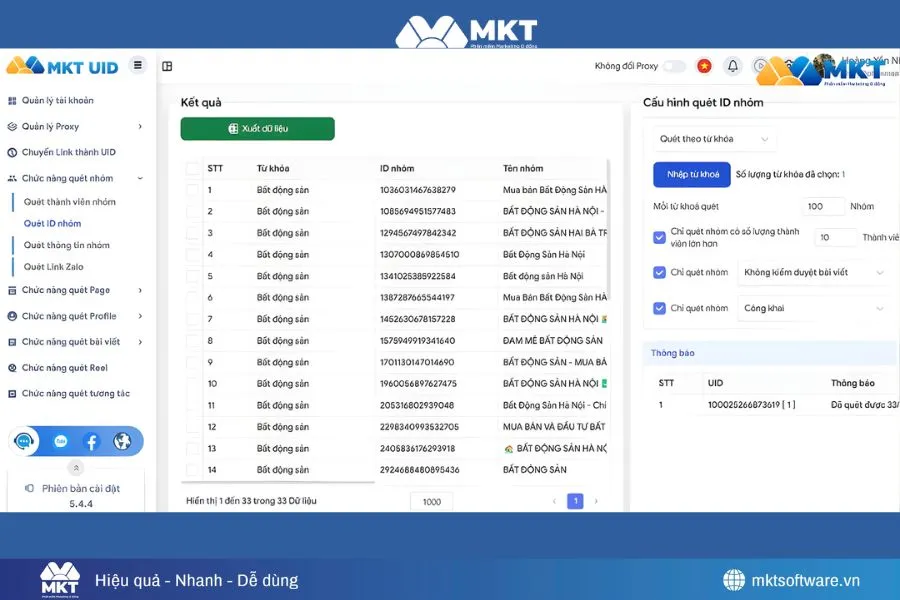Click the Vietnam flag language icon
Image resolution: width=900 pixels, height=600 pixels.
(x=704, y=65)
